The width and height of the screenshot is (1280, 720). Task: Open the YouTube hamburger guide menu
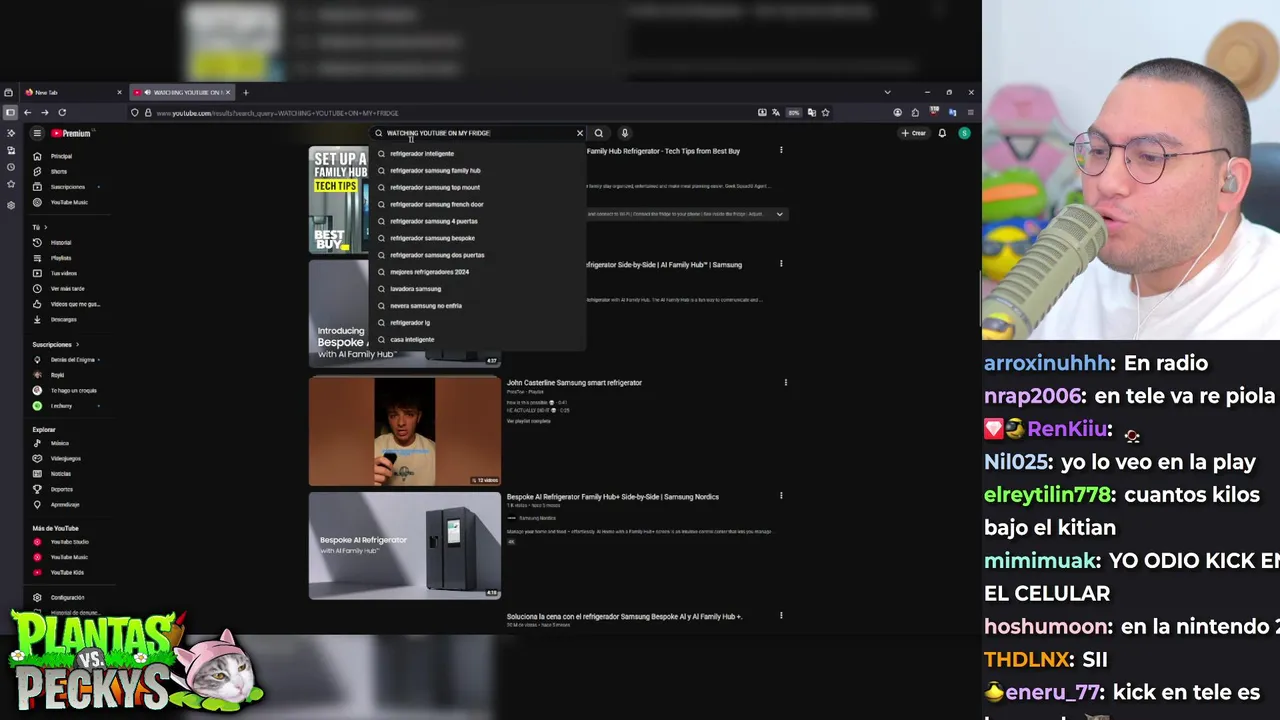click(x=37, y=133)
